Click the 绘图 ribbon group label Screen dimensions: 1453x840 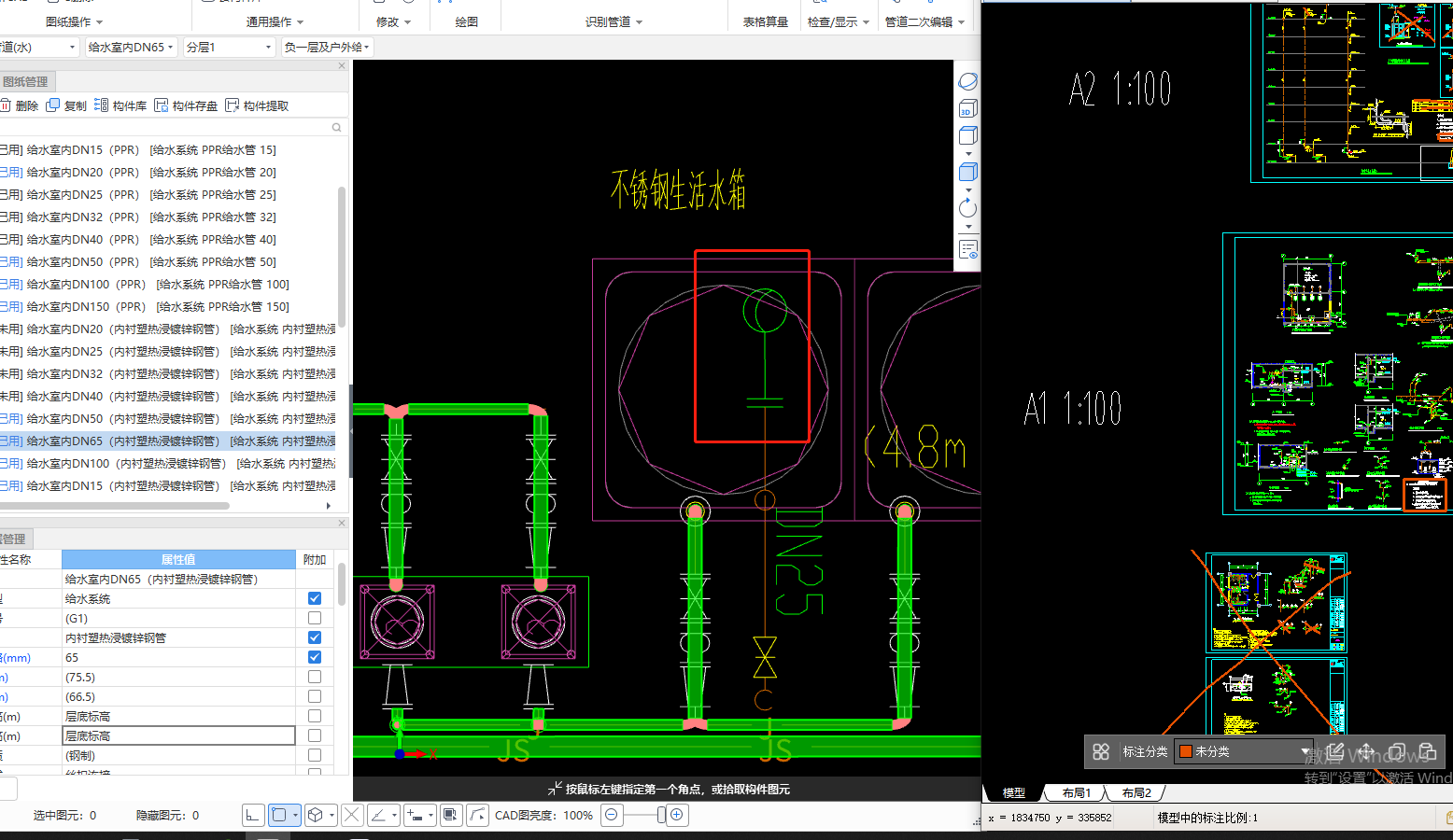pos(467,21)
